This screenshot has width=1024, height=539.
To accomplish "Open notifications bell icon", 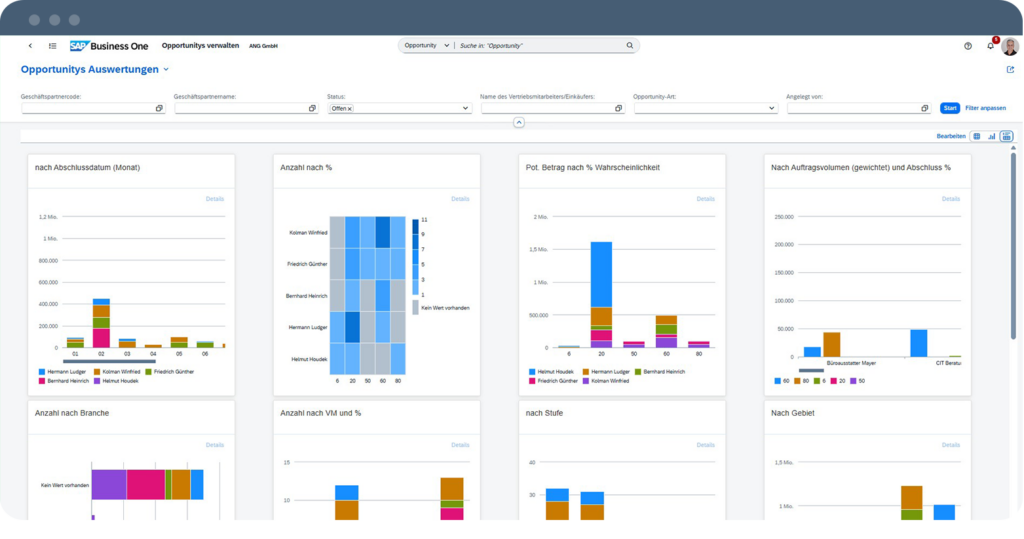I will [991, 46].
